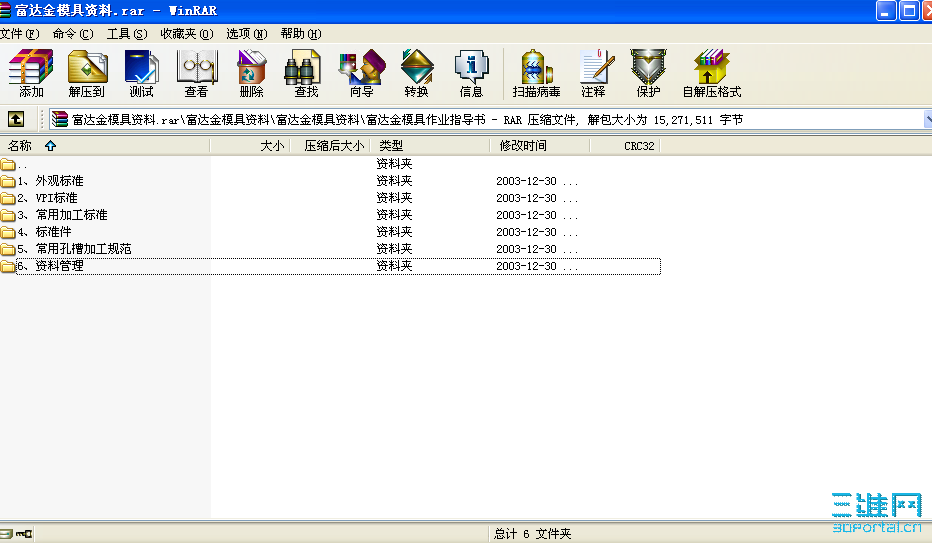932x543 pixels.
Task: Click the key icon in status bar
Action: (24, 533)
